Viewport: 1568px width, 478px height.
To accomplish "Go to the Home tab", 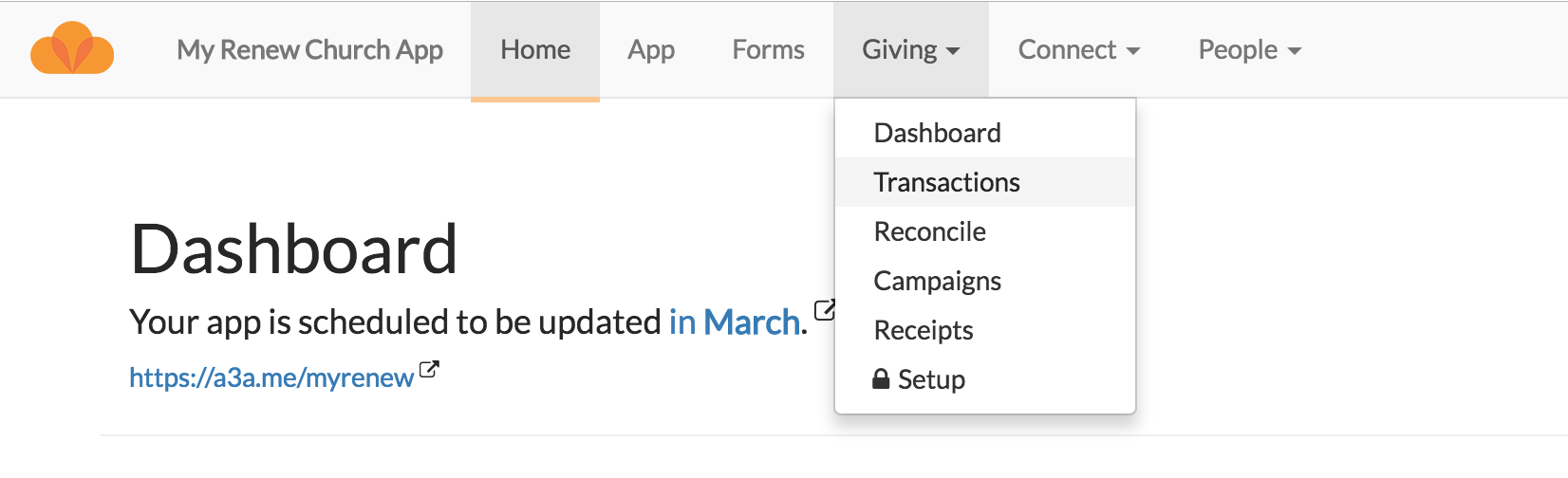I will 535,49.
